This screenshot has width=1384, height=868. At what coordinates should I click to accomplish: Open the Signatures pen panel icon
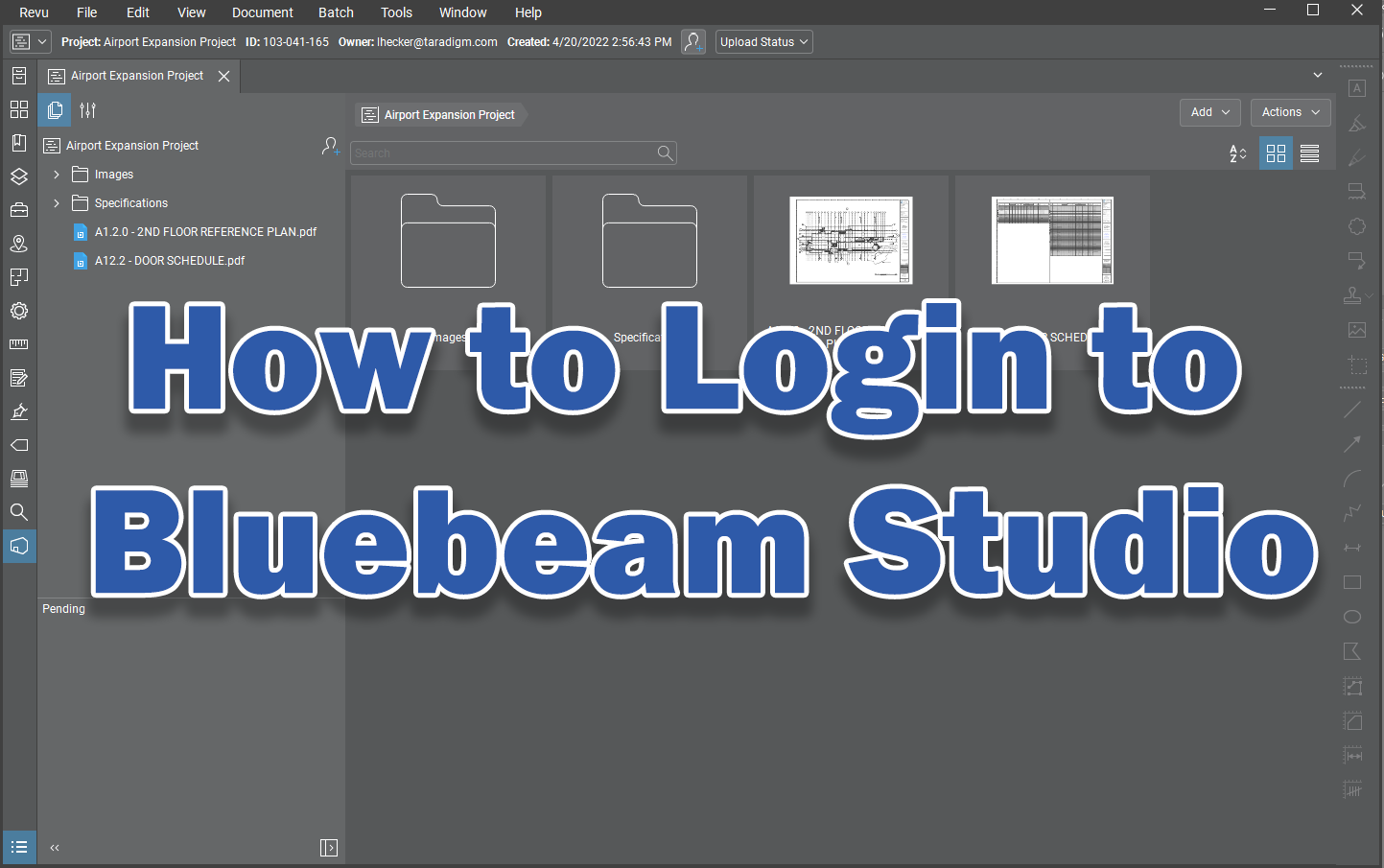tap(18, 411)
